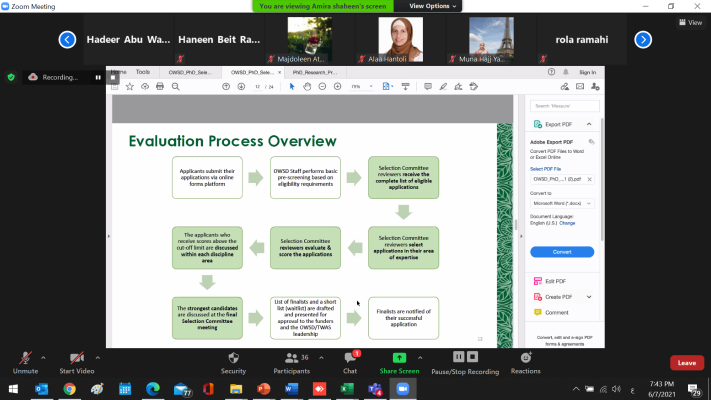Open the Reactions menu

pos(525,359)
